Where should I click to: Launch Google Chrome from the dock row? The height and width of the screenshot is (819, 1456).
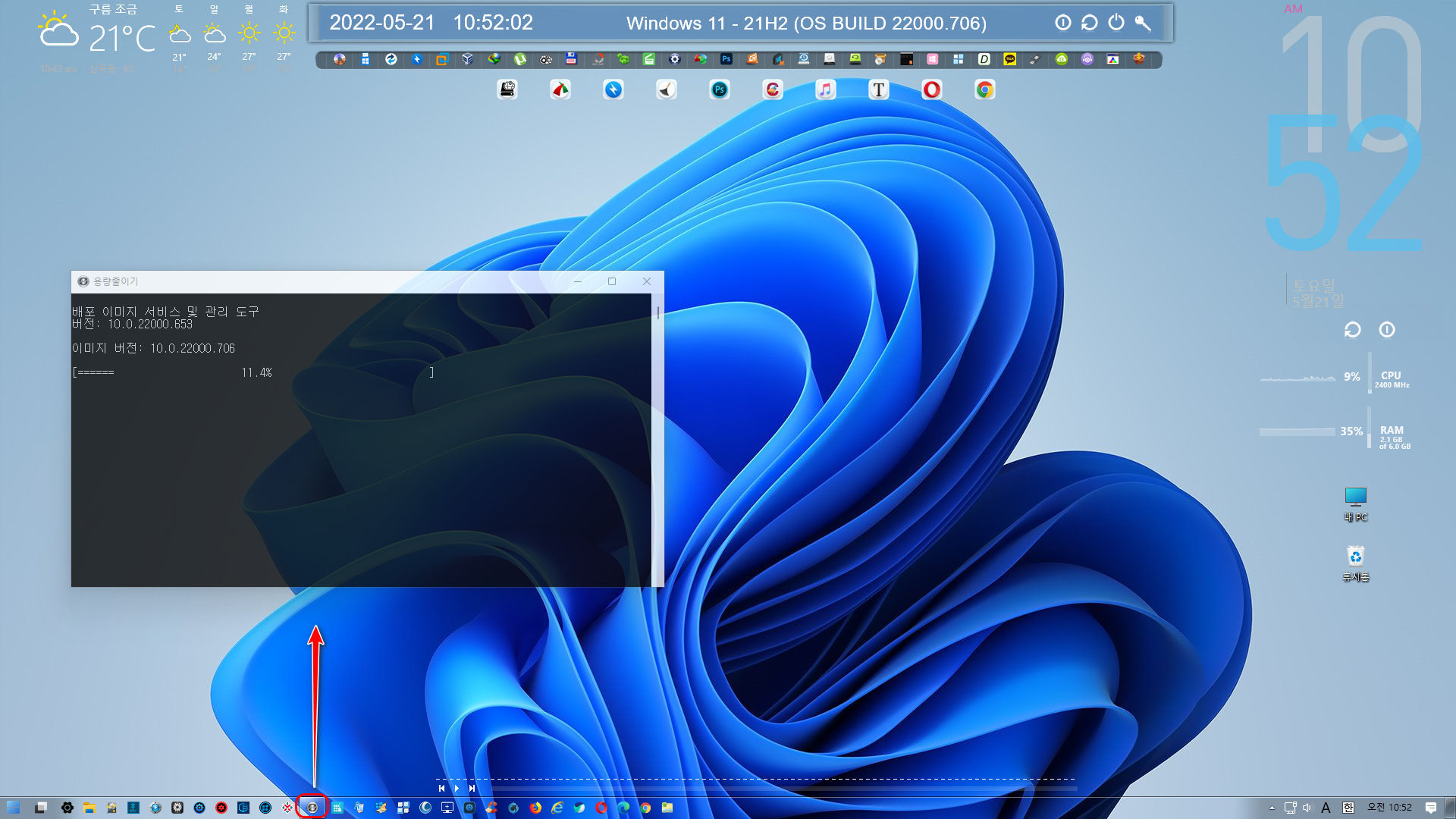[x=984, y=90]
